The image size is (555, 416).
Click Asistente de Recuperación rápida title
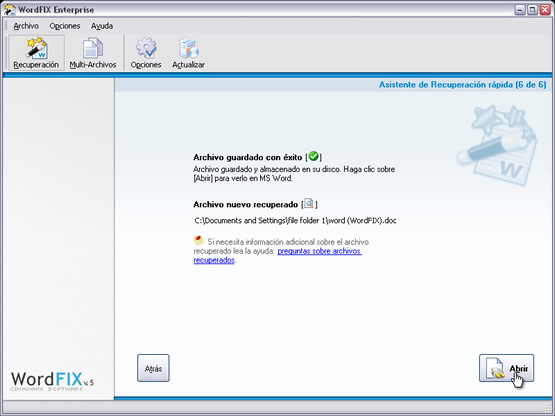click(x=463, y=85)
